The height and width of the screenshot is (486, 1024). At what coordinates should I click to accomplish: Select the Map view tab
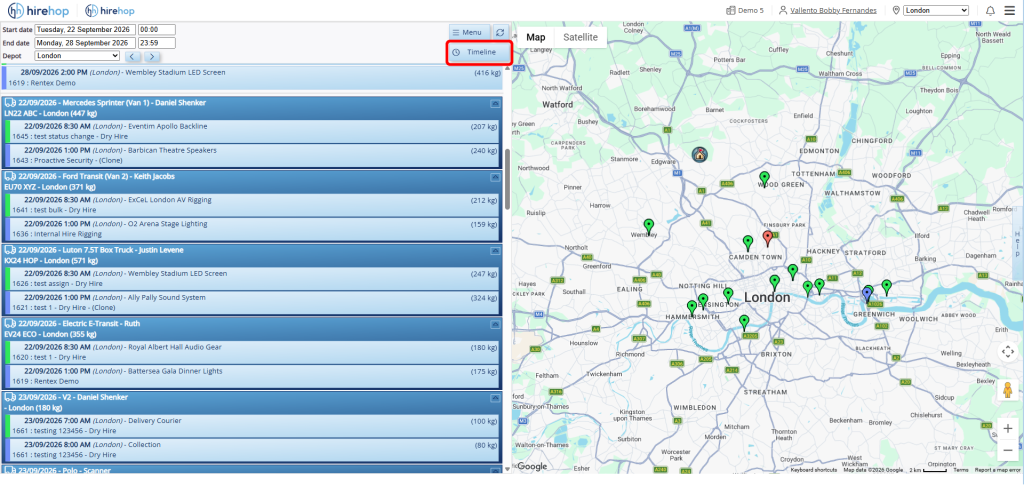click(536, 37)
